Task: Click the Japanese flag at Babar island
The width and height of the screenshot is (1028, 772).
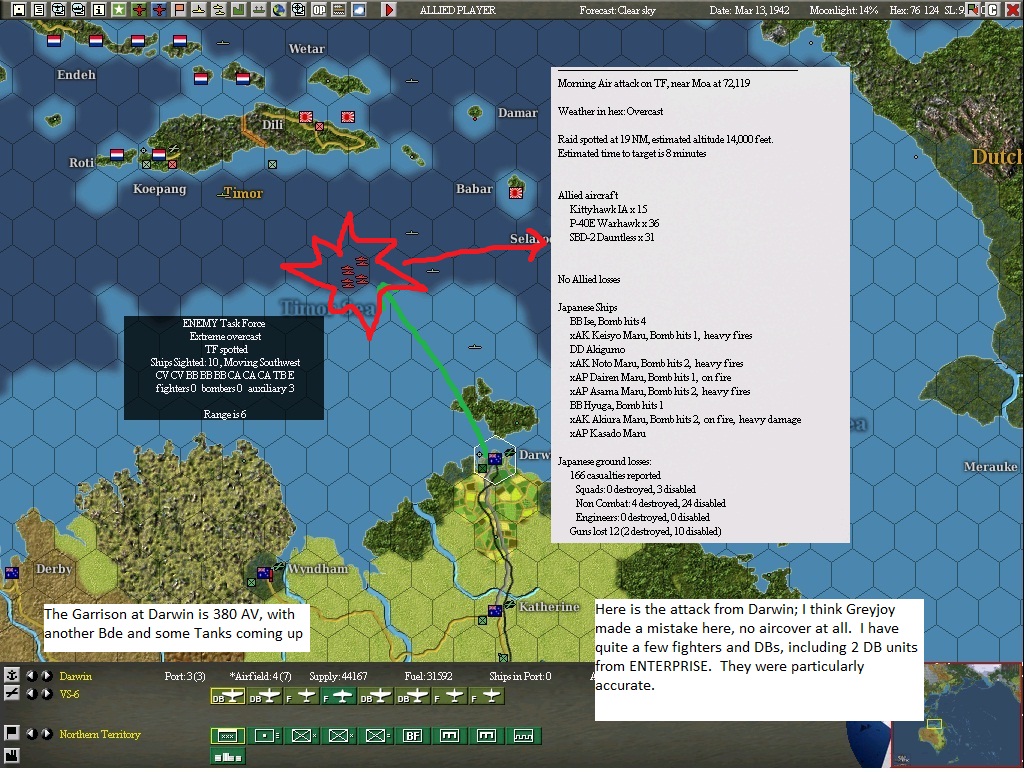Action: pos(517,193)
